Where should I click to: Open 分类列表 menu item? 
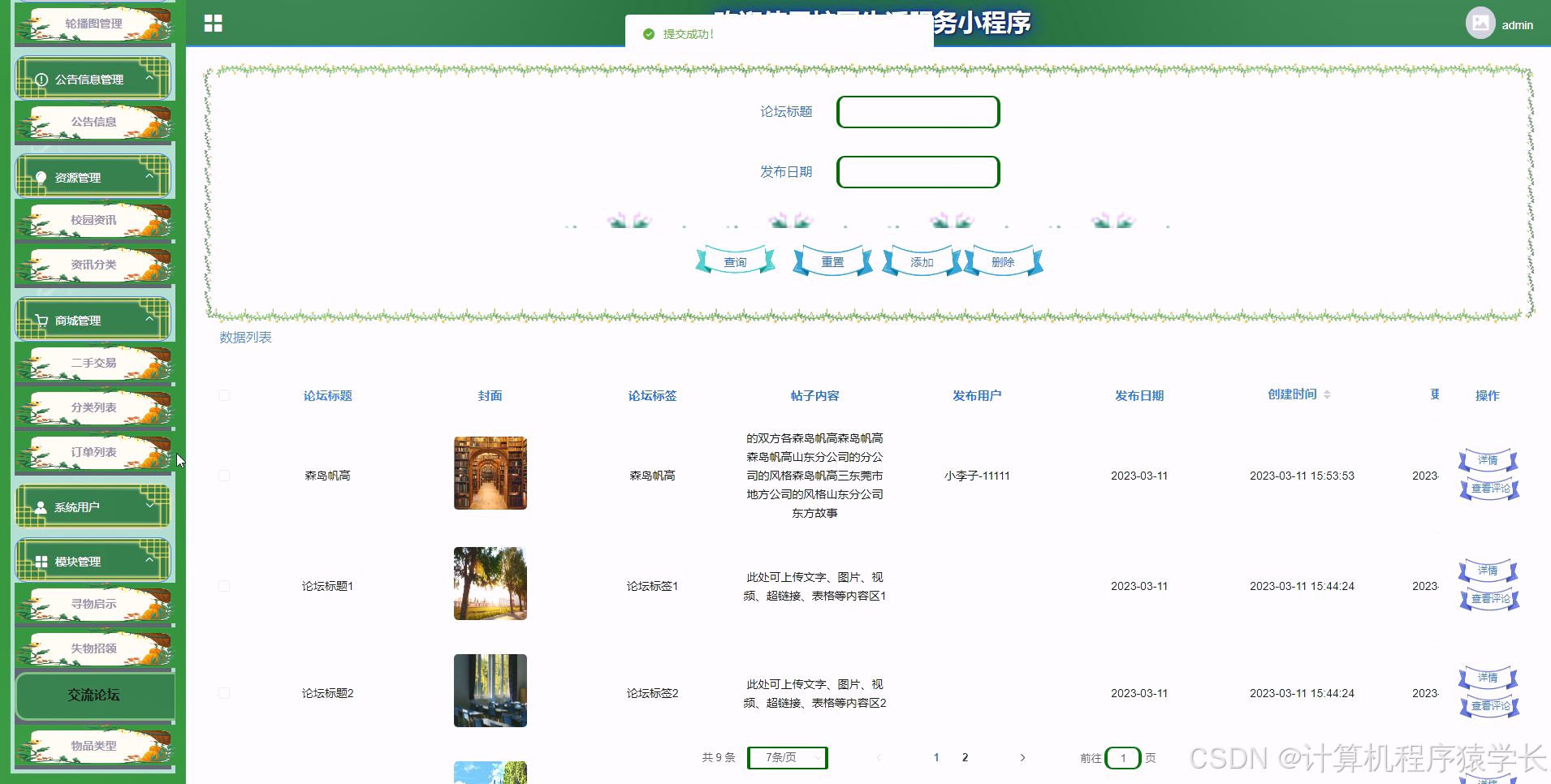pyautogui.click(x=93, y=407)
